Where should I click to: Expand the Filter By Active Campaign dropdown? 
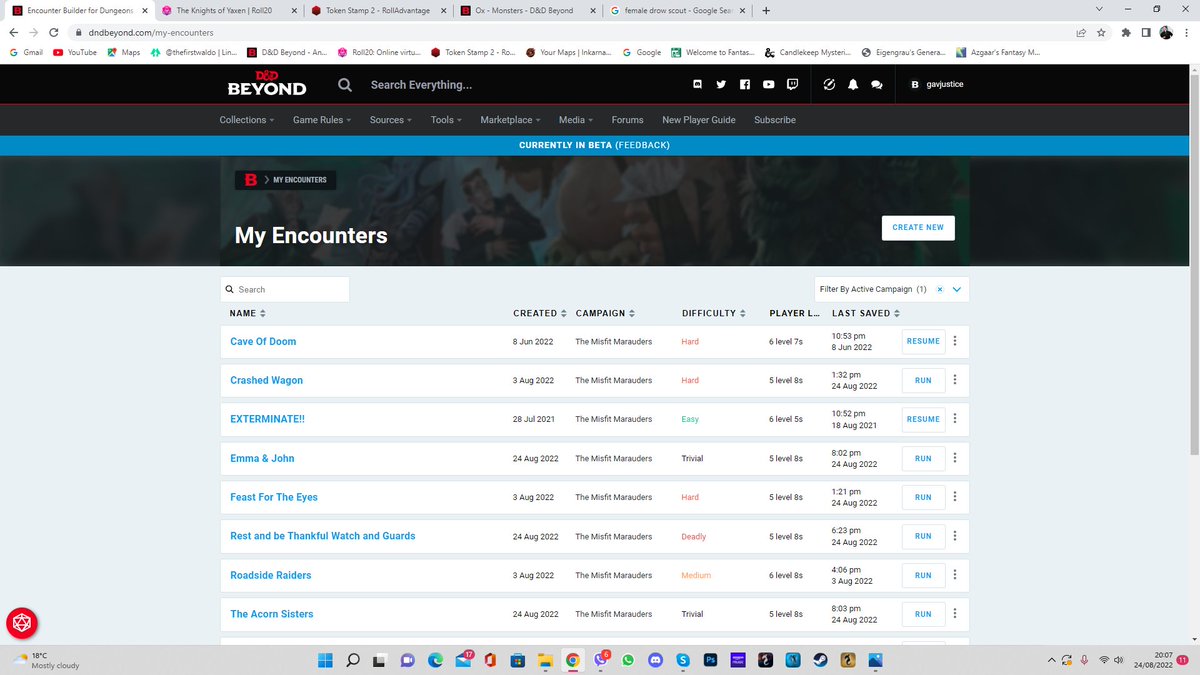pos(956,289)
